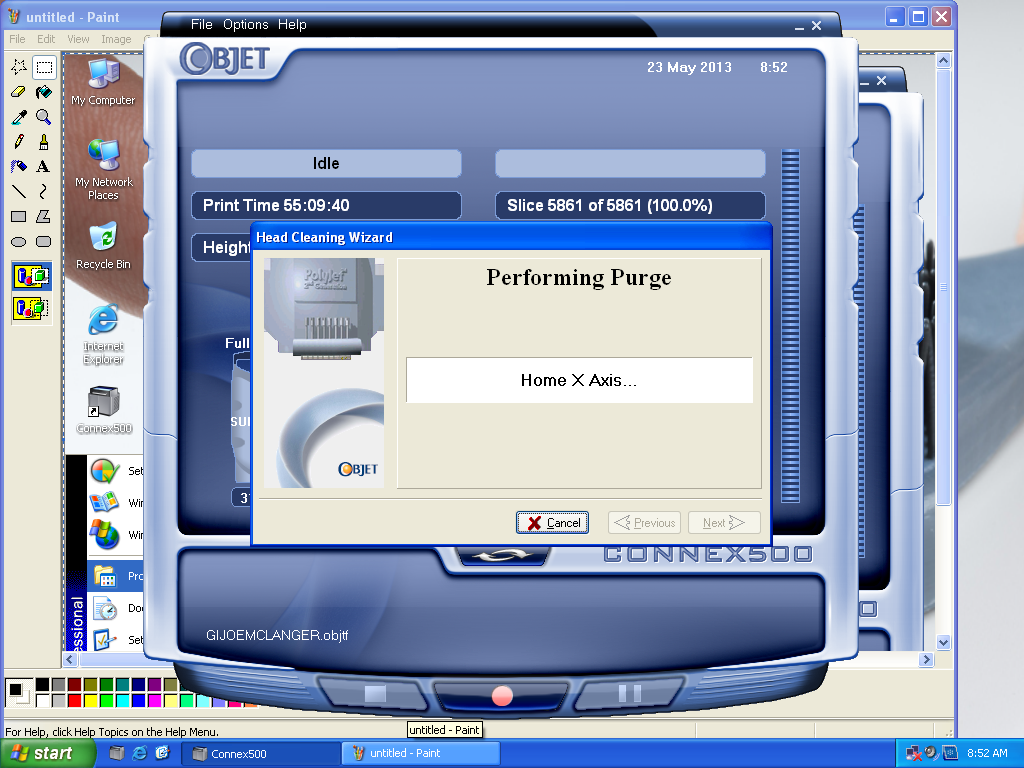Click Paint's horizontal scroll right arrow
This screenshot has width=1024, height=768.
(926, 660)
